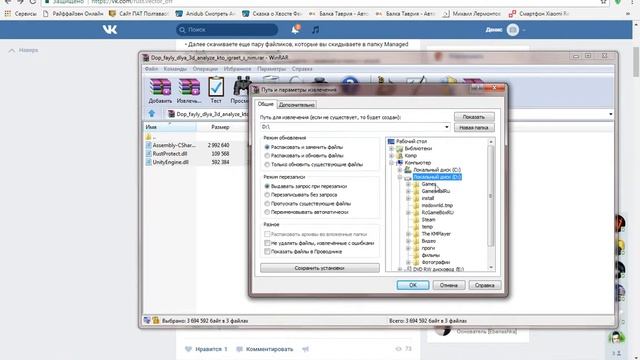
Task: Click the Библиотеки libraries icon in folder tree
Action: (x=400, y=149)
